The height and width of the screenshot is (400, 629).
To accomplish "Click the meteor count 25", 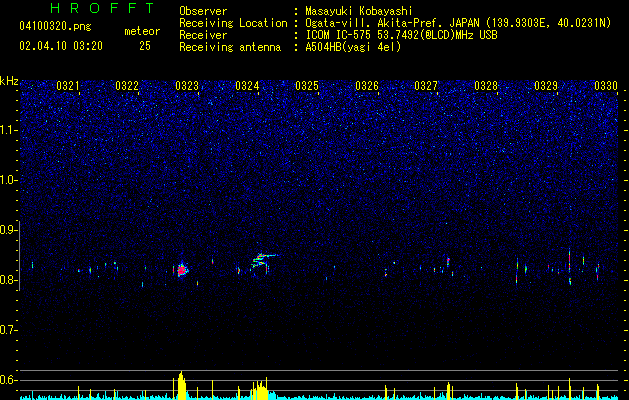I will 145,46.
